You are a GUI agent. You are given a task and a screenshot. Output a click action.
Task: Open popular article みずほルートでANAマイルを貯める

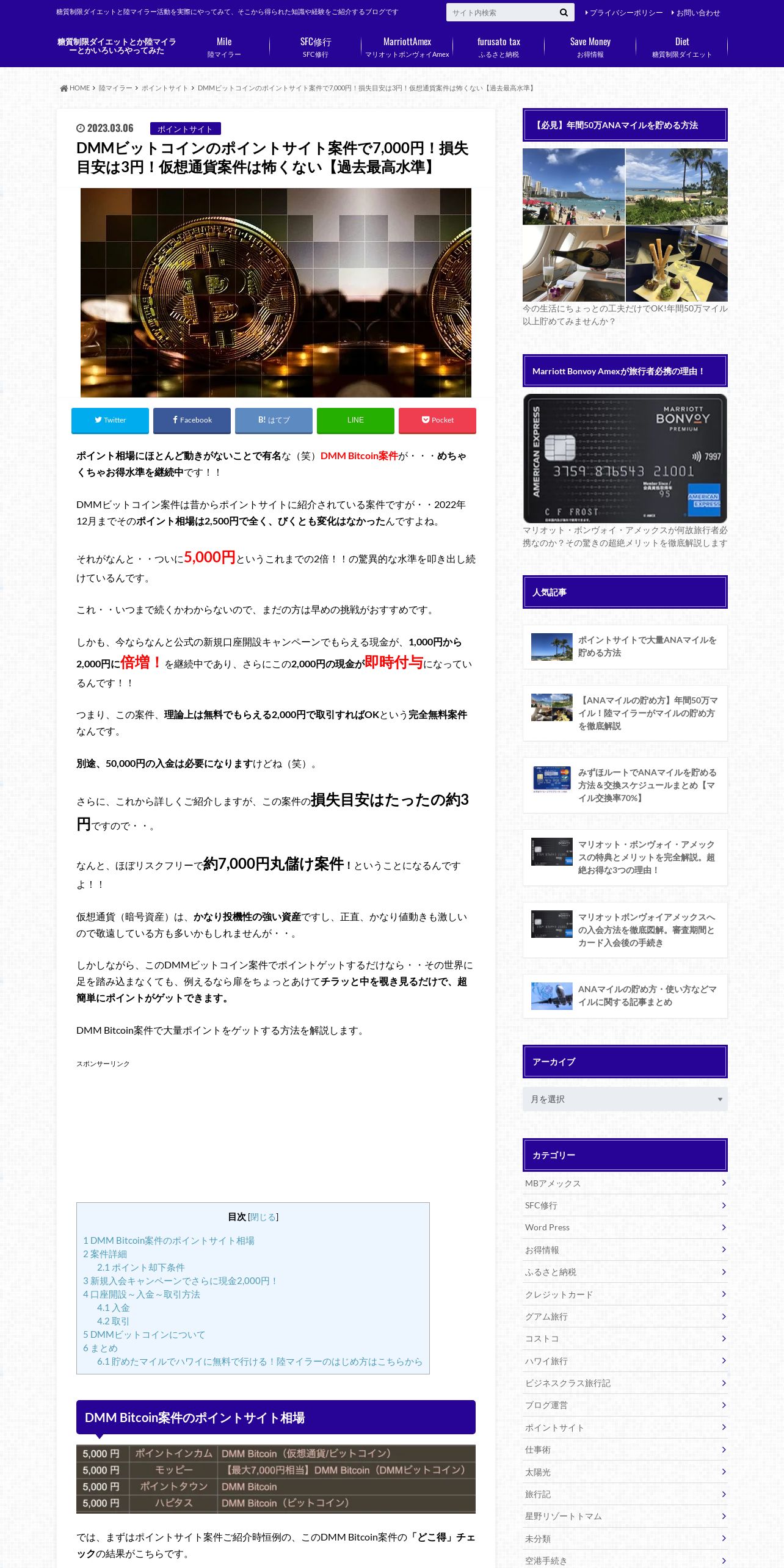coord(625,785)
